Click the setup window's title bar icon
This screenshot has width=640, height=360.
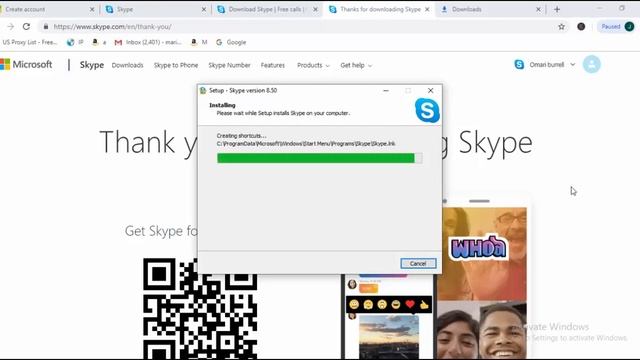click(203, 91)
